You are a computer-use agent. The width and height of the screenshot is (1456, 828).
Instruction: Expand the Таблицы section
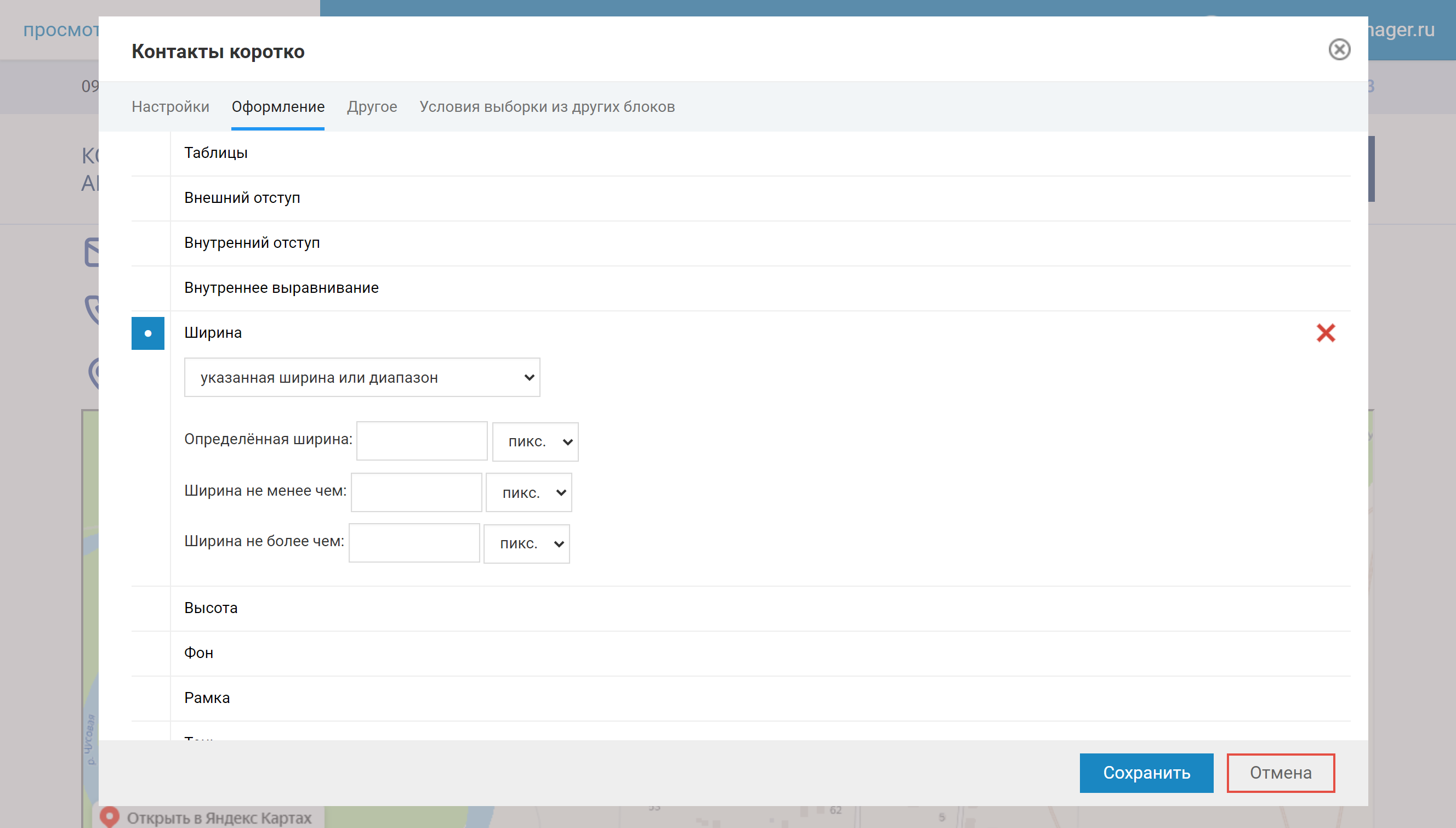(216, 153)
